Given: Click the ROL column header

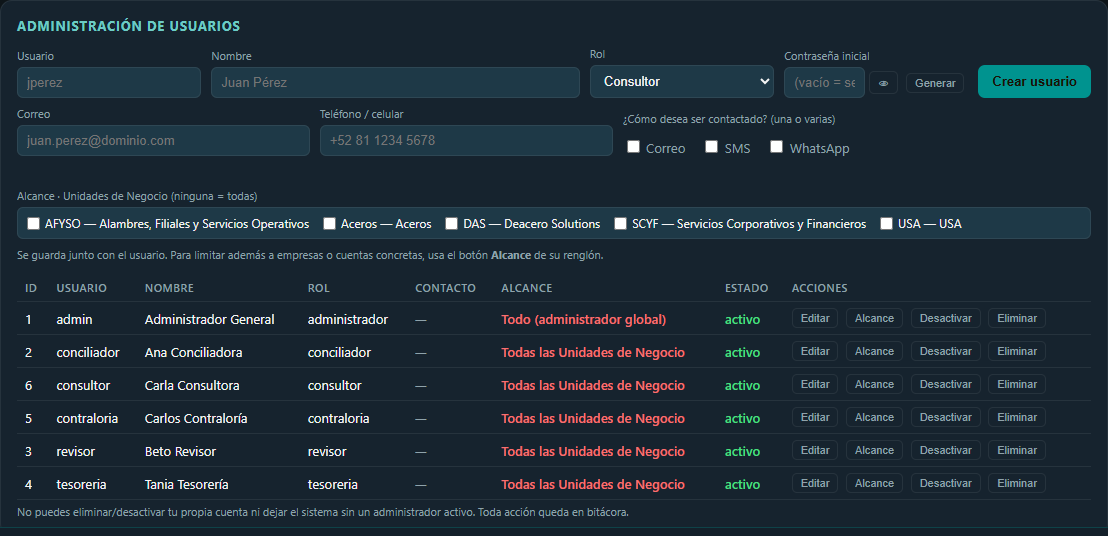Looking at the screenshot, I should (x=319, y=288).
